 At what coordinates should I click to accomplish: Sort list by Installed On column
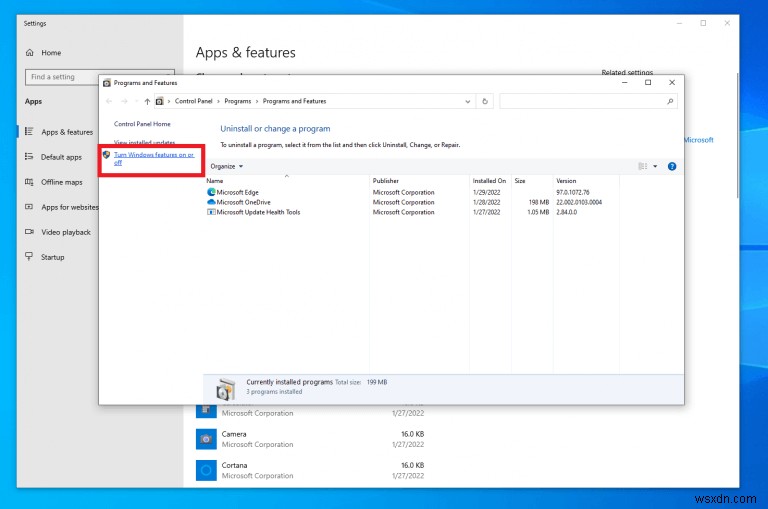pyautogui.click(x=489, y=181)
